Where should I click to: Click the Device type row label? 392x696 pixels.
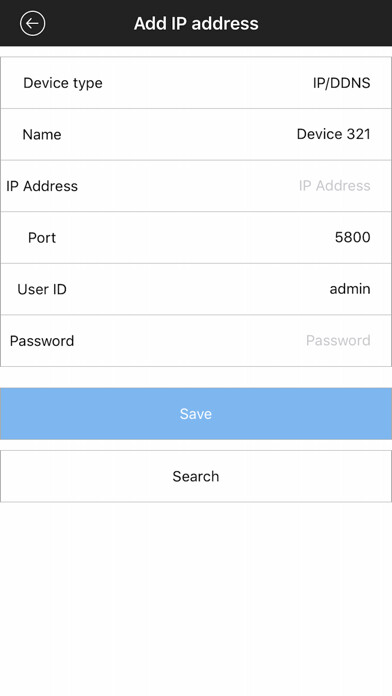coord(63,83)
